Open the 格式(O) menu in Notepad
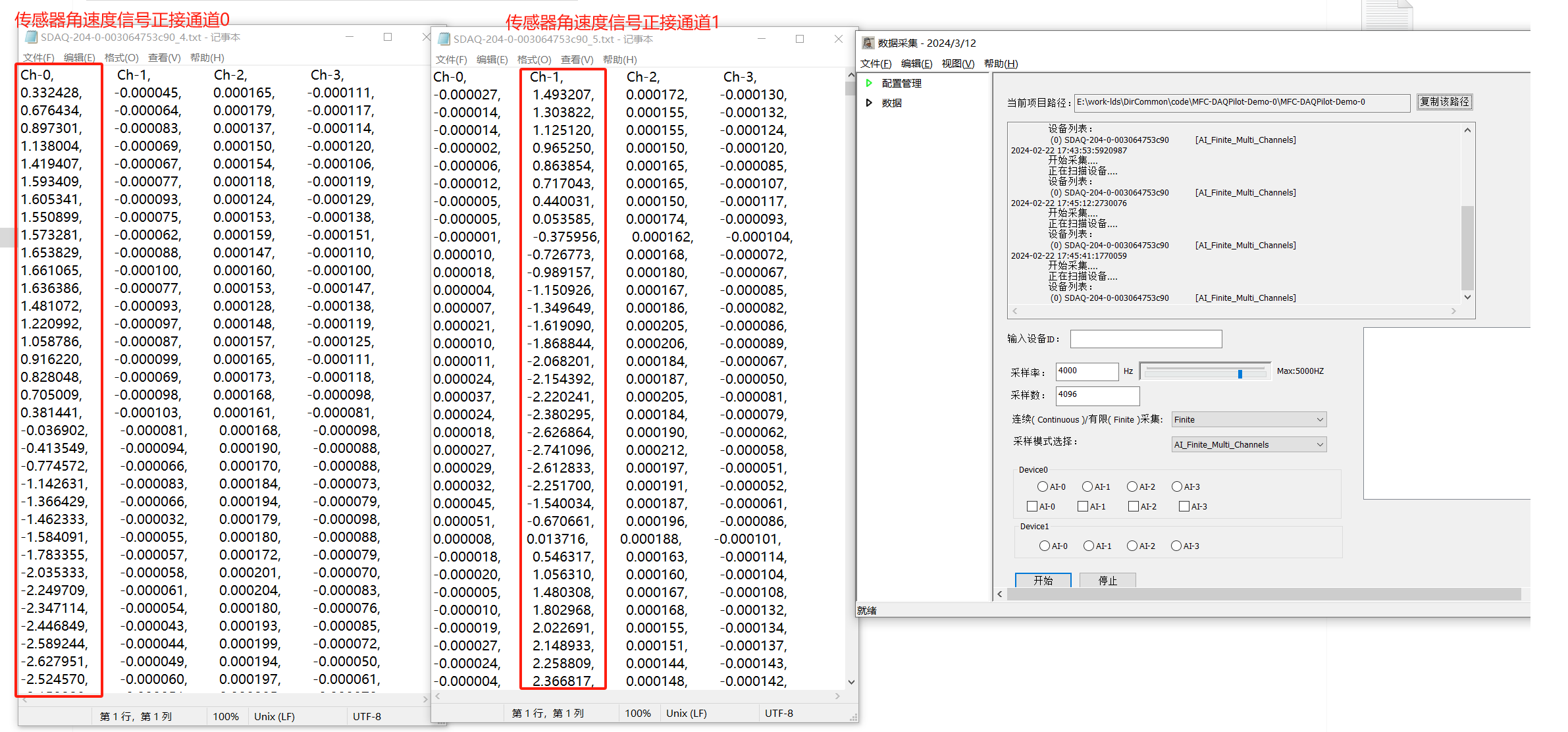This screenshot has width=1568, height=732. pyautogui.click(x=121, y=58)
